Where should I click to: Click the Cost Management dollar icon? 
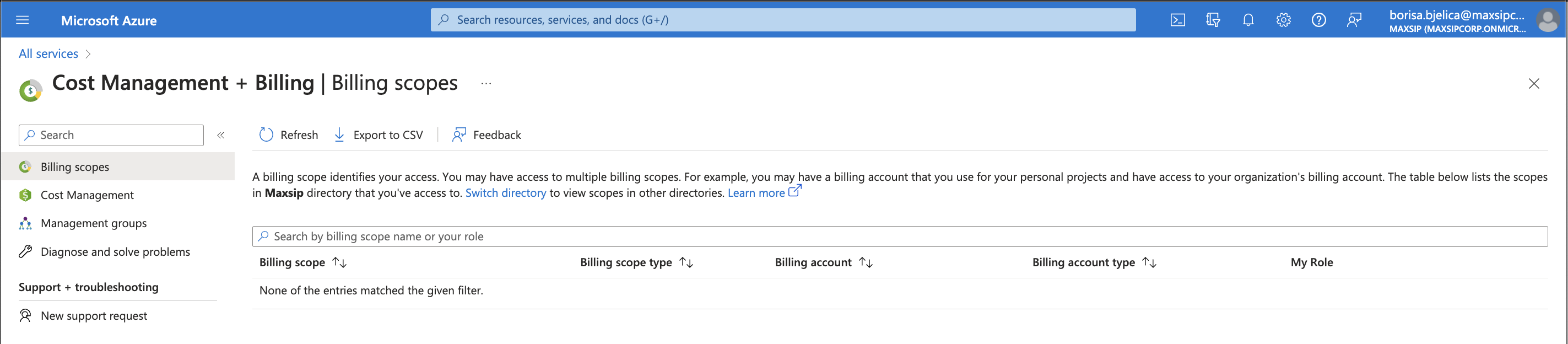pyautogui.click(x=25, y=195)
